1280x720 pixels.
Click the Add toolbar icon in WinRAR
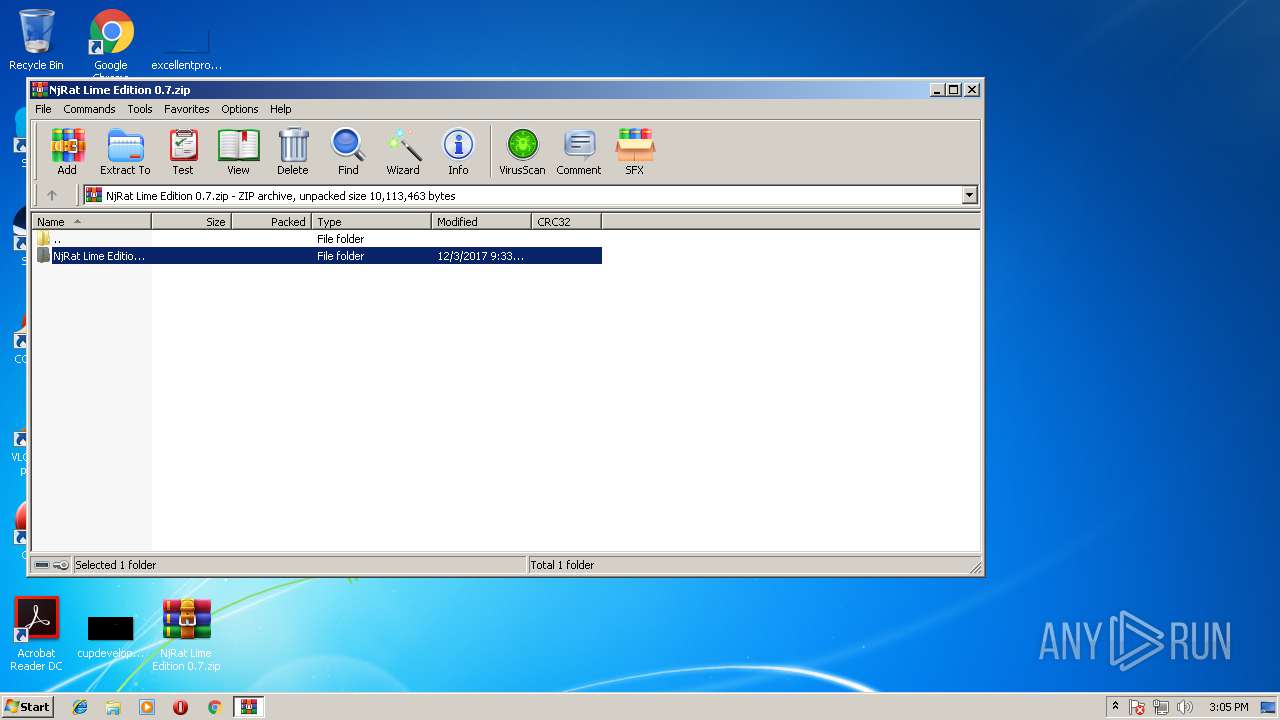point(67,152)
